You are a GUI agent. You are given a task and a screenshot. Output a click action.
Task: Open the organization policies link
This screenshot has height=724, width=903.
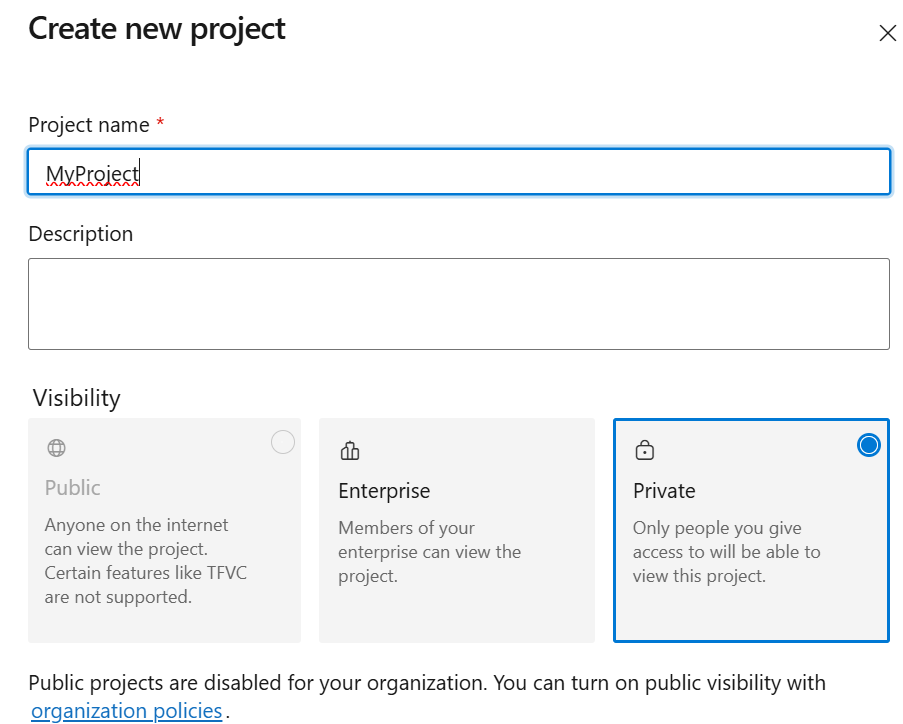tap(126, 710)
